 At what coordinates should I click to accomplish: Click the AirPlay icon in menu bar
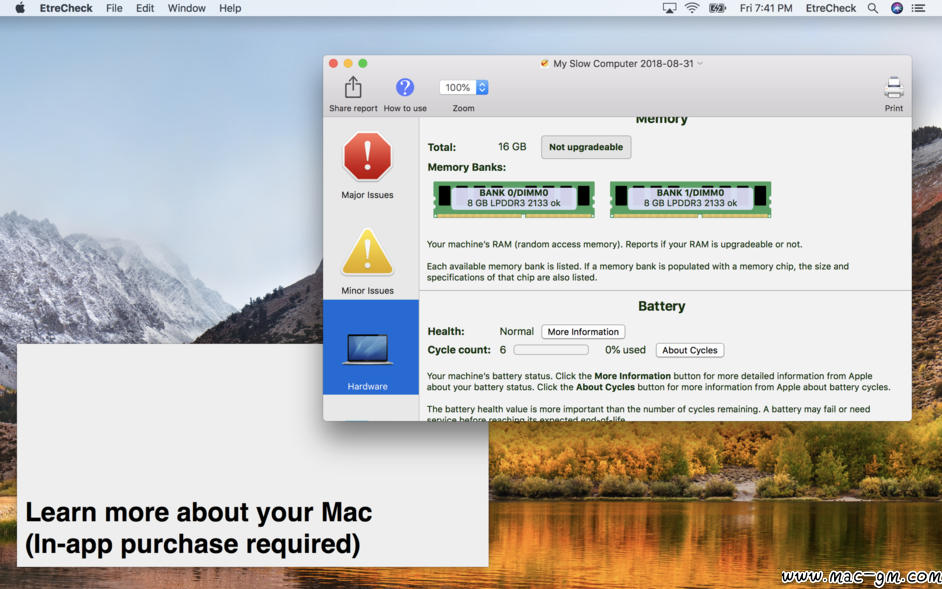pos(669,8)
